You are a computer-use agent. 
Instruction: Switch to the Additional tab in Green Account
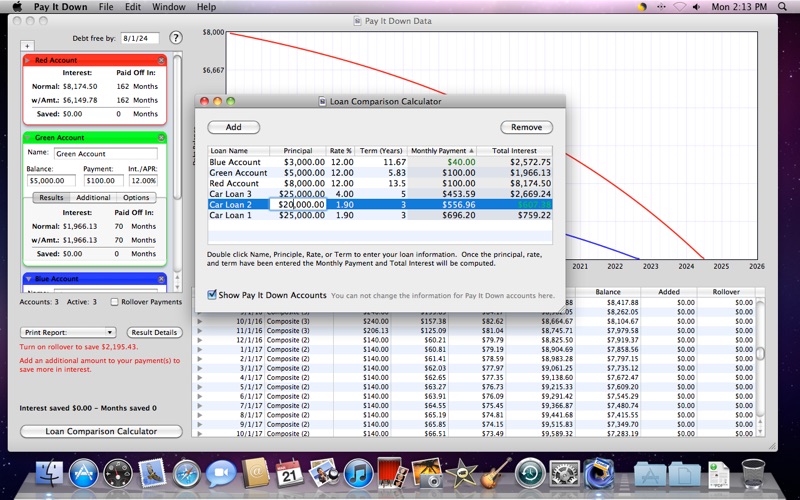[93, 197]
